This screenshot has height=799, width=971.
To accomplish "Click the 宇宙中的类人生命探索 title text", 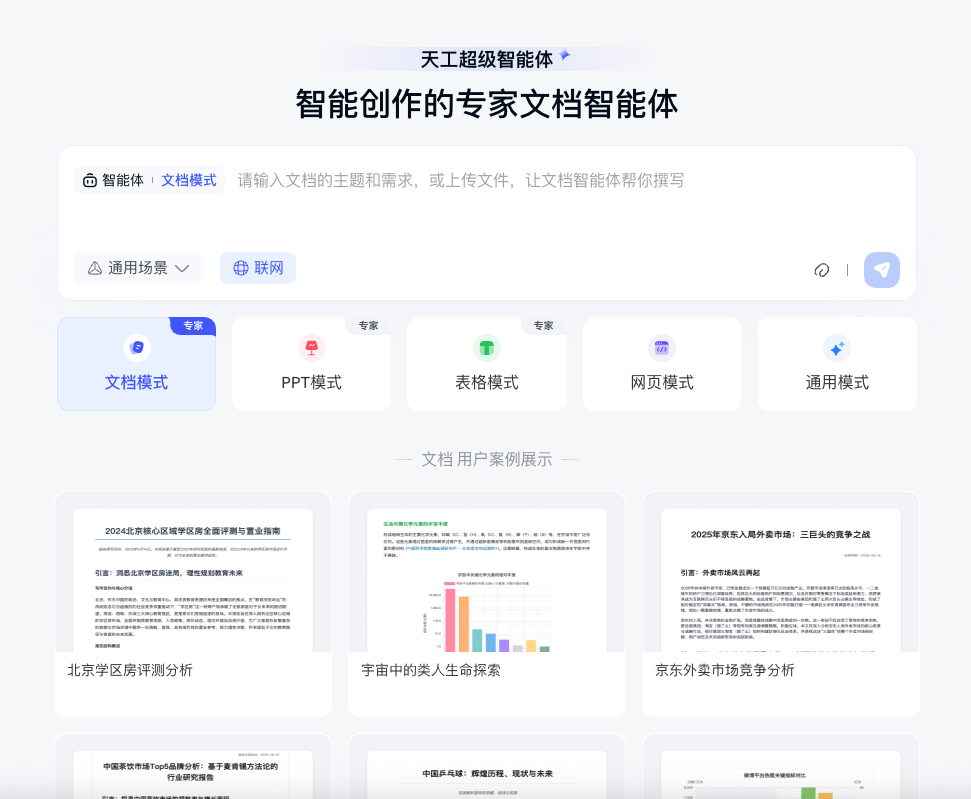I will (x=431, y=670).
